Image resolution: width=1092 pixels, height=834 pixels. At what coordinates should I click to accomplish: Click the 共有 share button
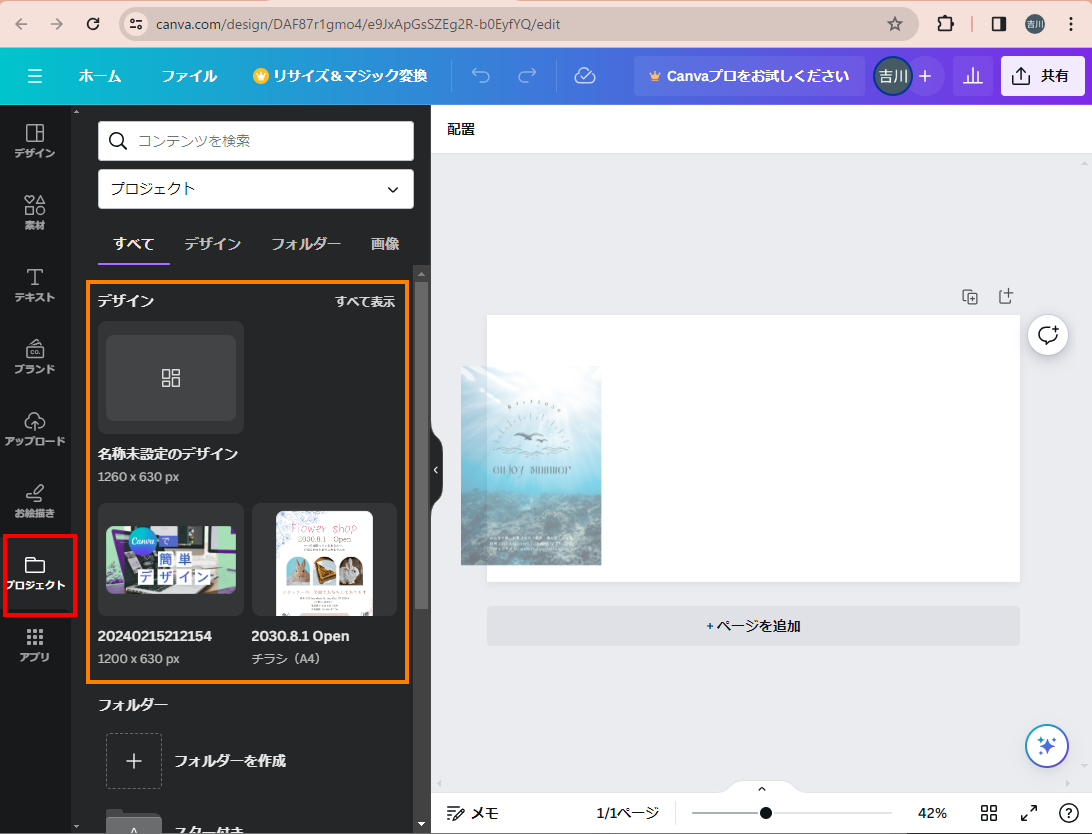(x=1042, y=76)
